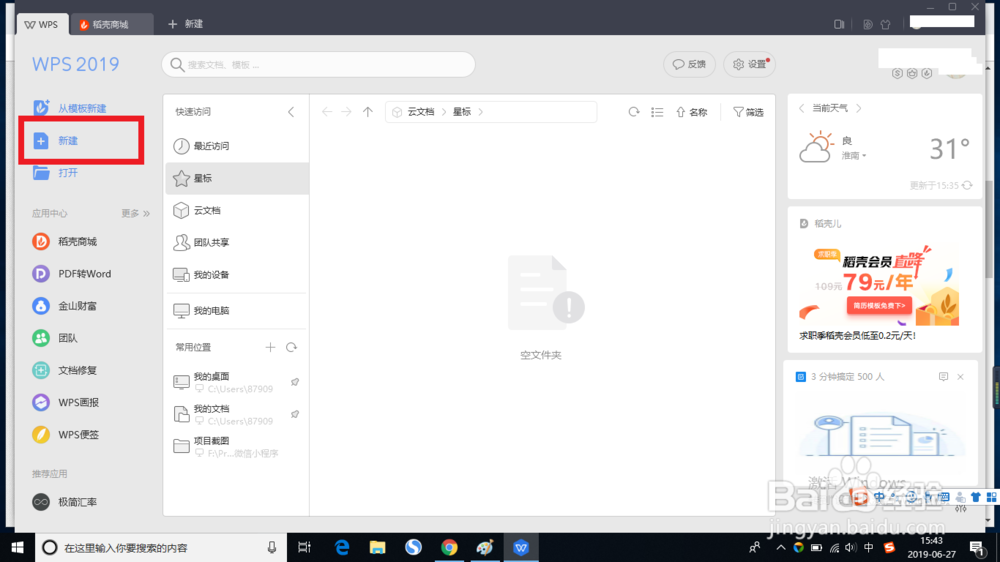Open taskbar notification center

click(976, 547)
